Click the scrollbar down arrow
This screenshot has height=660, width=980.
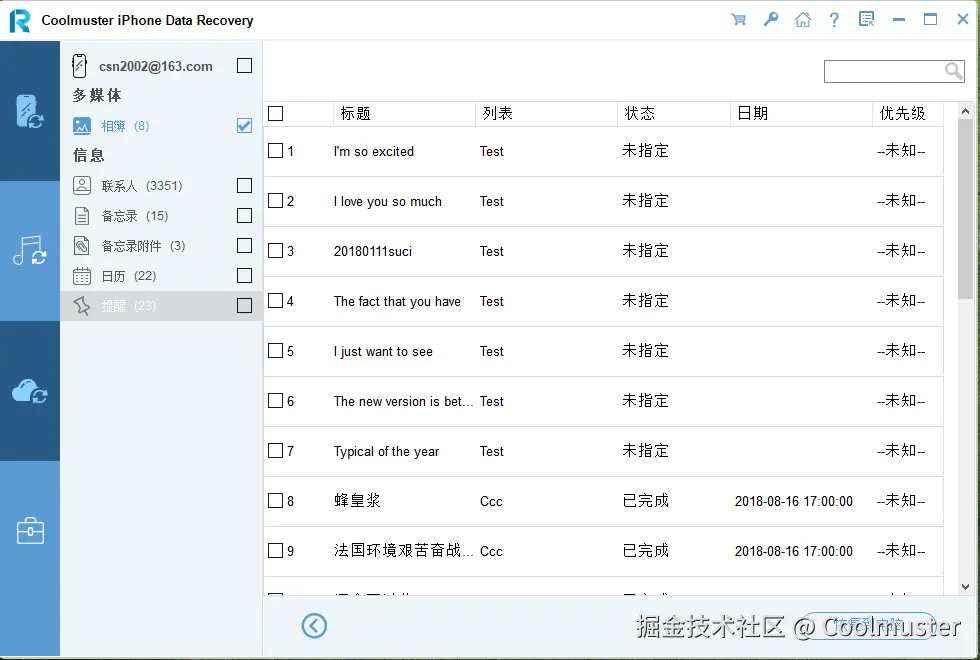pyautogui.click(x=965, y=587)
